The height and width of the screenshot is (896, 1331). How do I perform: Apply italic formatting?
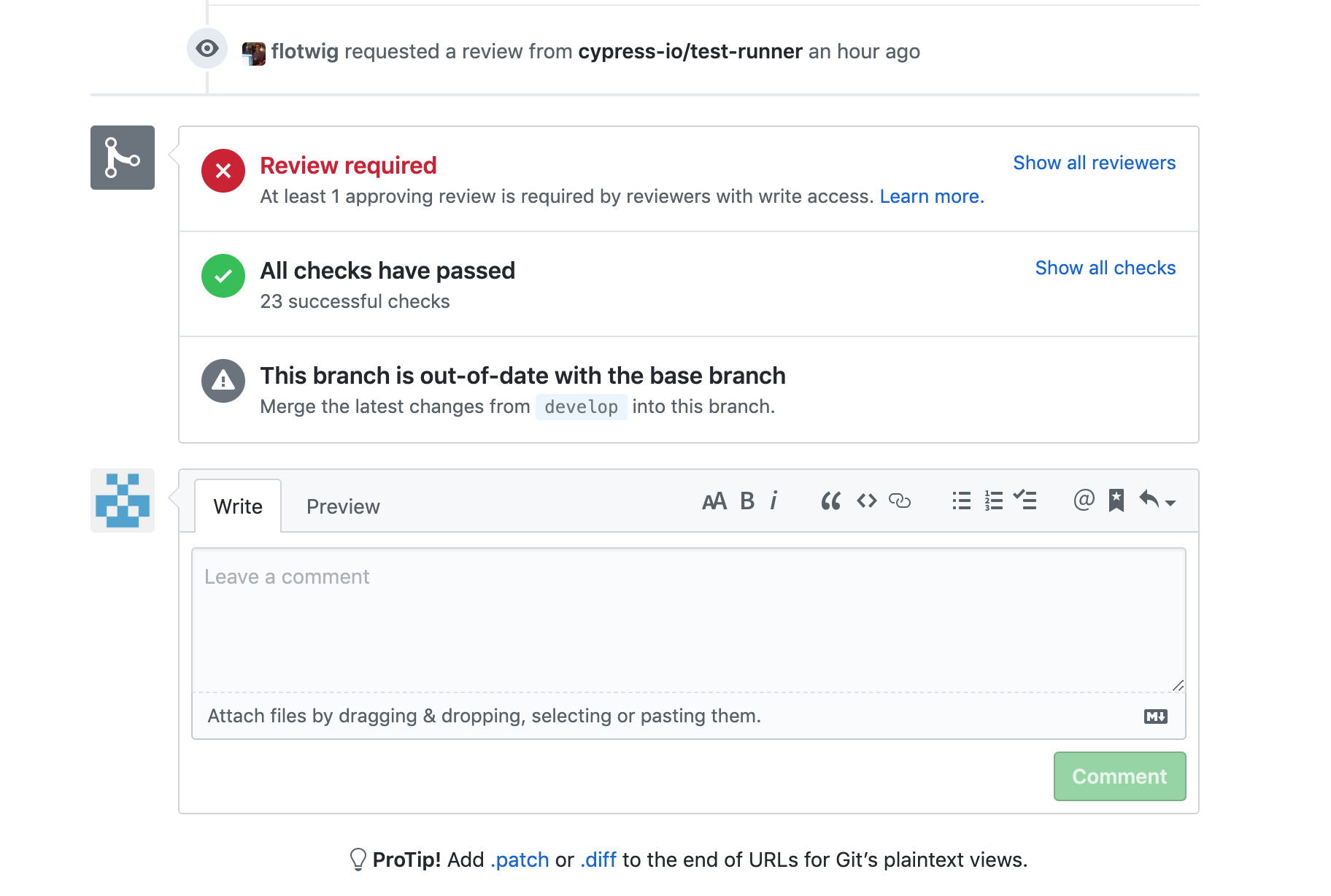click(x=773, y=501)
